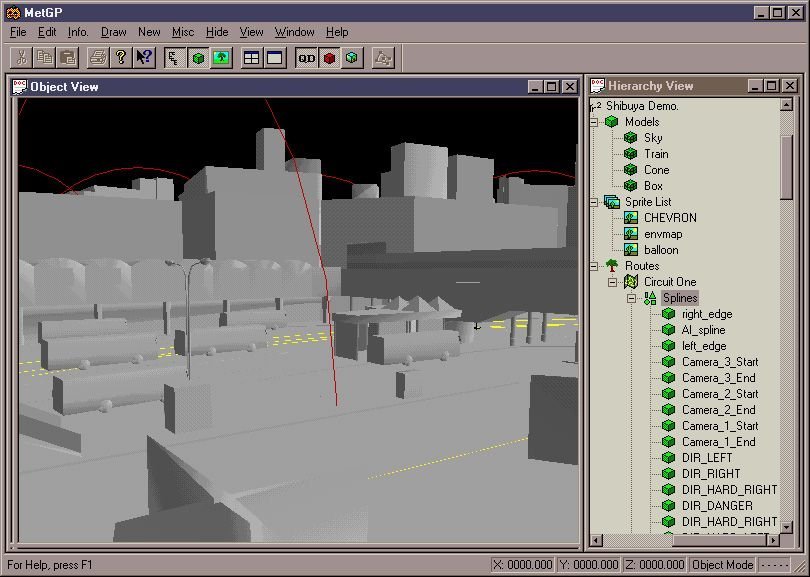Collapse the Sprite List tree node

[x=594, y=202]
